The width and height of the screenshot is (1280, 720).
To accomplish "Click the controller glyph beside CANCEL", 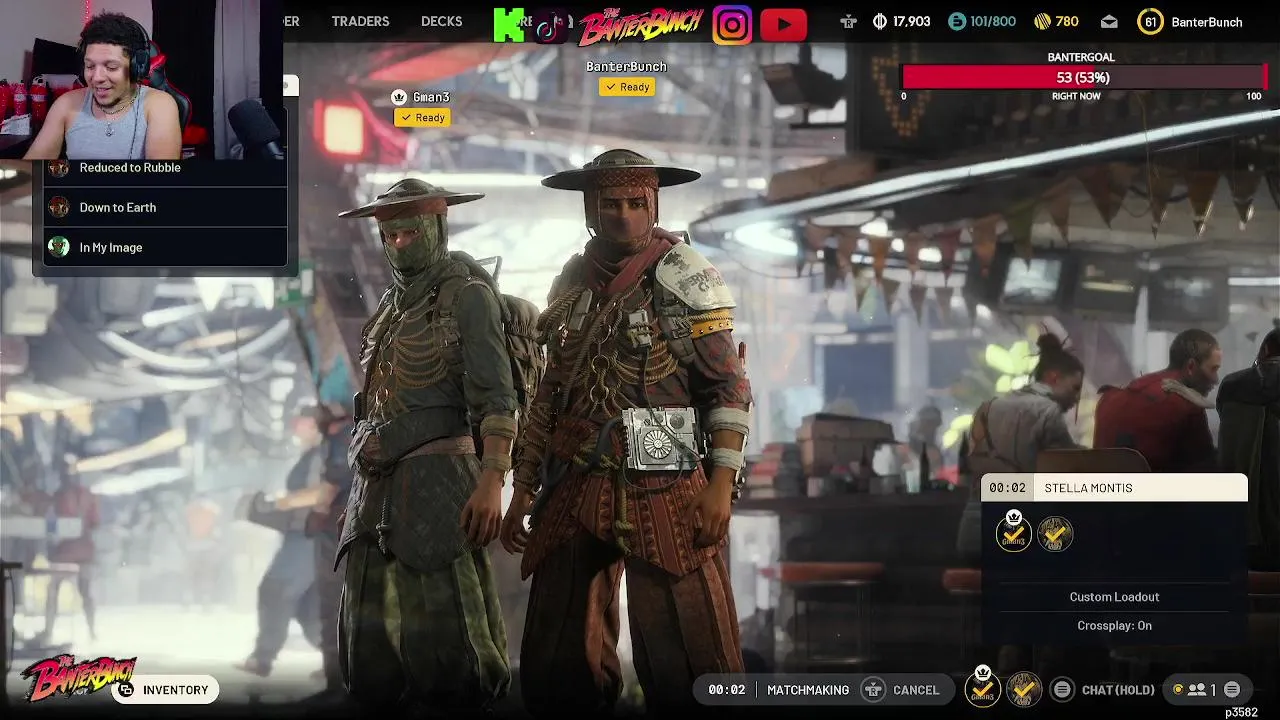I will (x=874, y=690).
